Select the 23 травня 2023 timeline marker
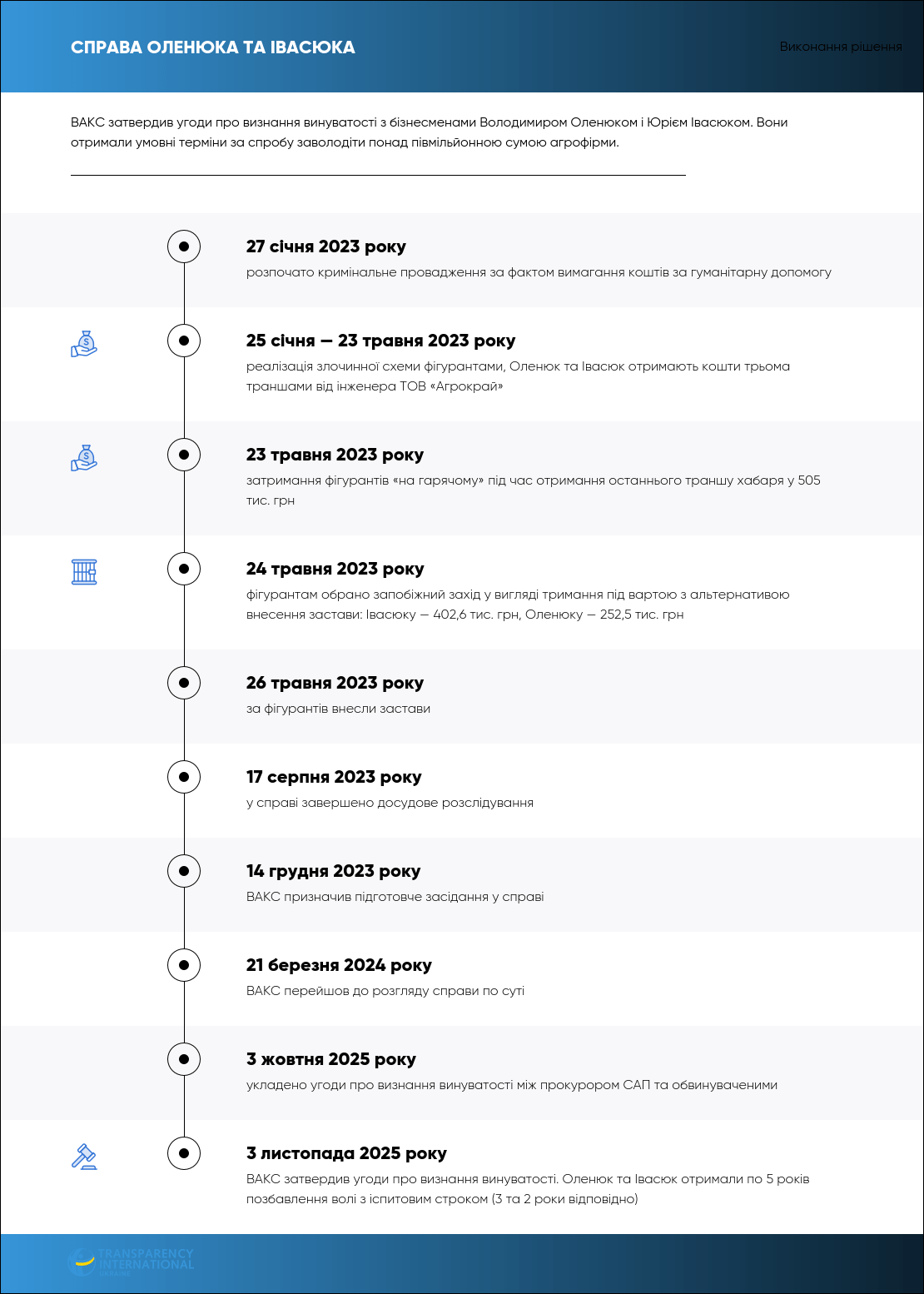The image size is (924, 1294). coord(184,455)
